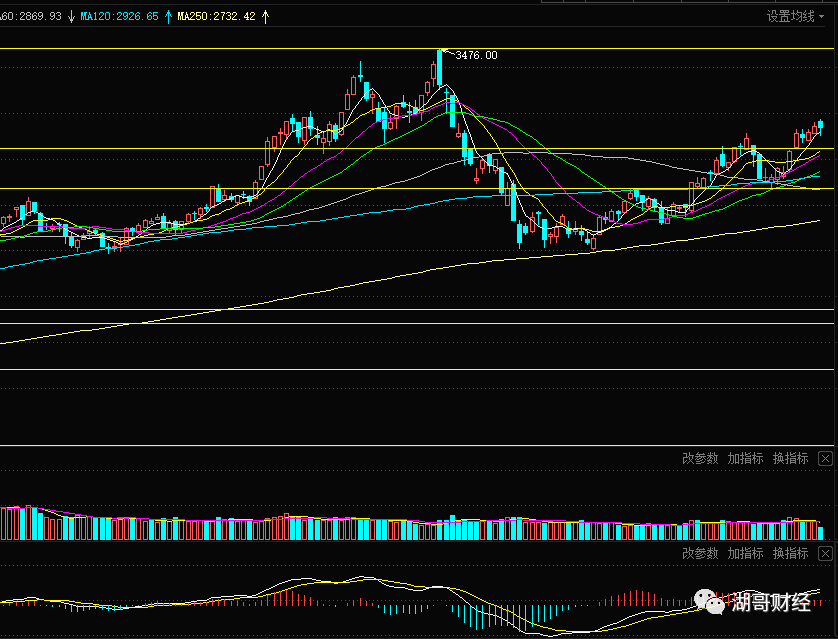Click the 湖哥财经 watermark text

coord(771,603)
